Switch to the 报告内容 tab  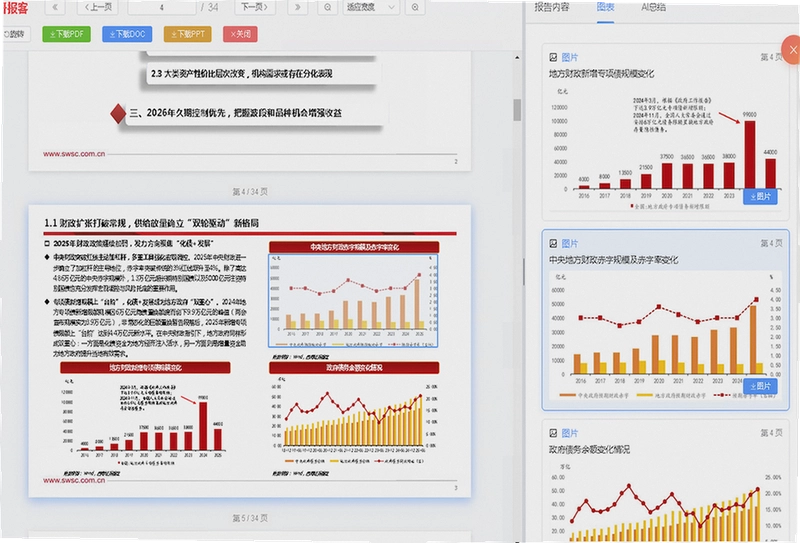tap(552, 7)
